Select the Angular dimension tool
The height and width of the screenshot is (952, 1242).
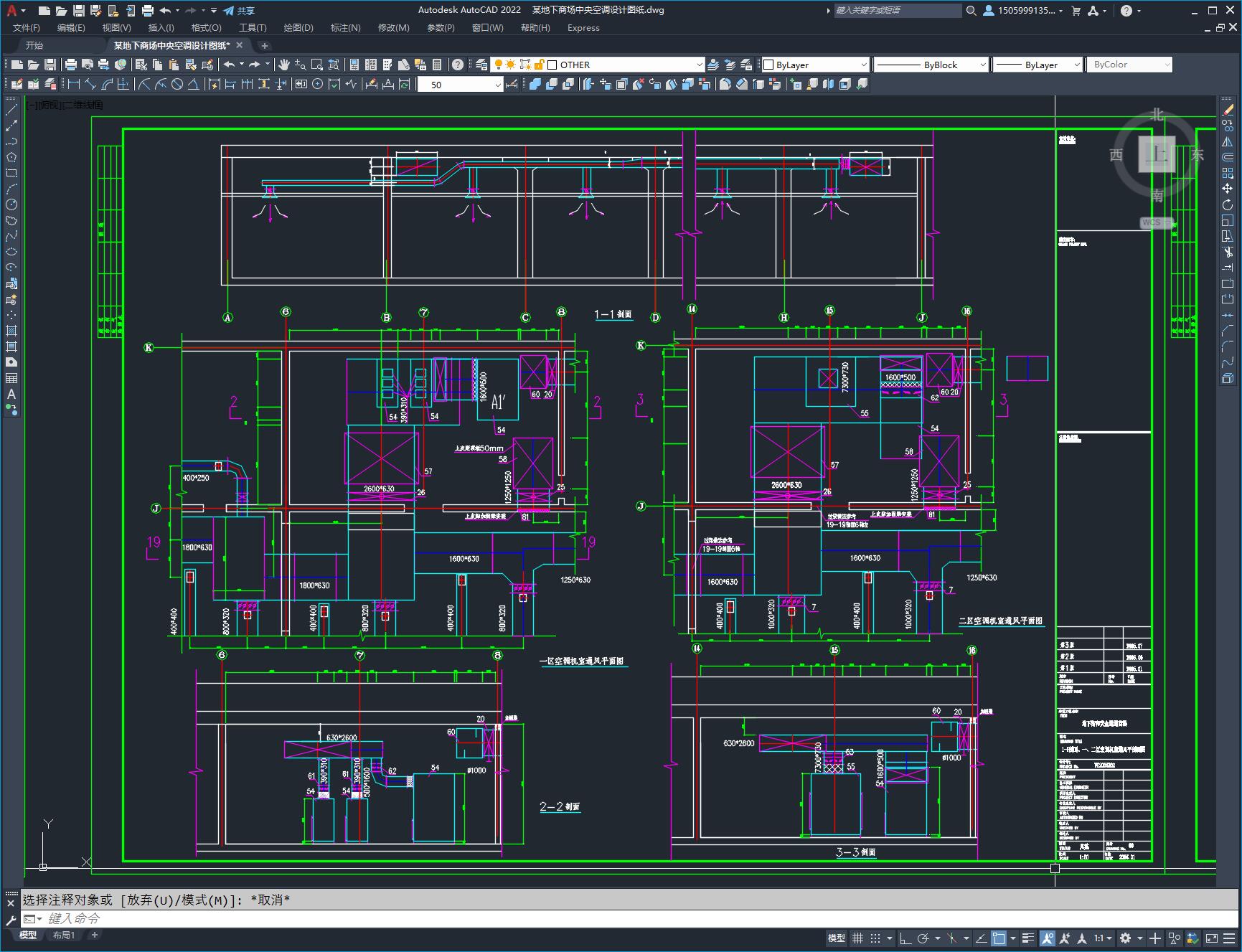click(x=193, y=84)
